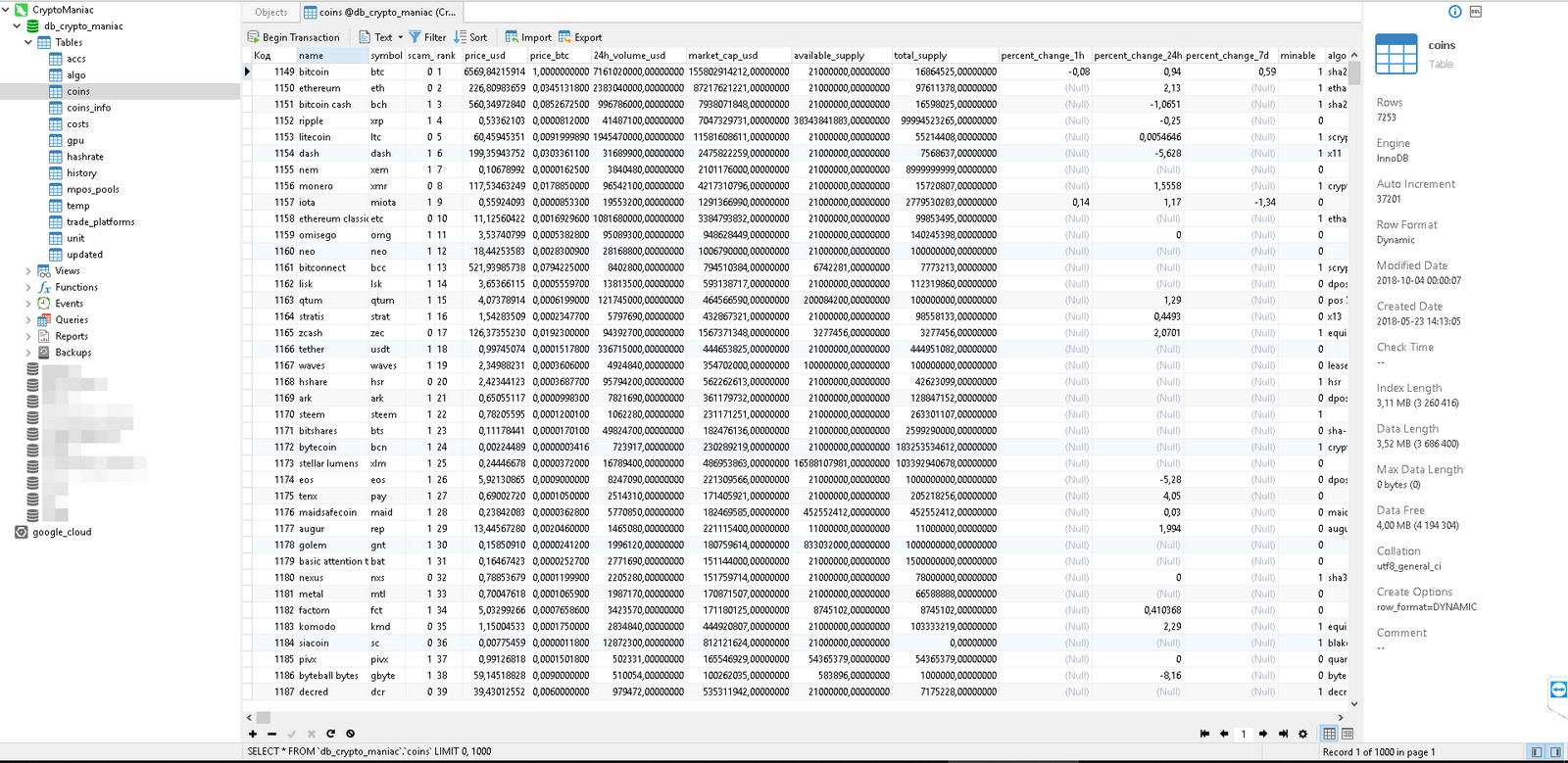
Task: Click the page number input field
Action: click(x=1244, y=734)
